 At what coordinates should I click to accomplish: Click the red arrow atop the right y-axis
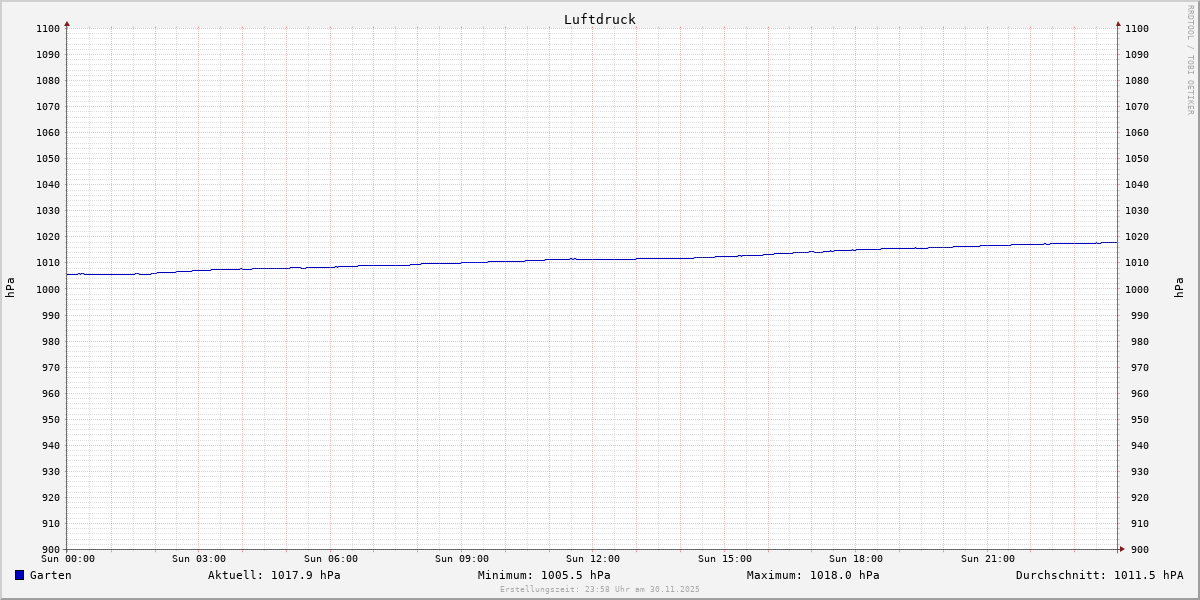1118,23
